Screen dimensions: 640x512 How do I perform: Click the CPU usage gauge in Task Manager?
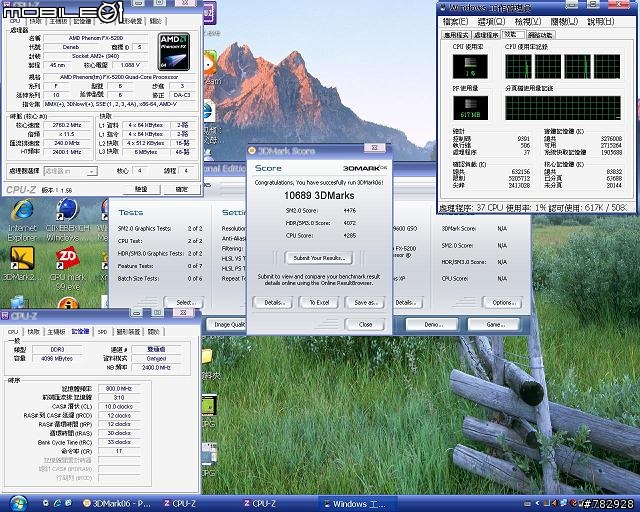click(x=470, y=66)
